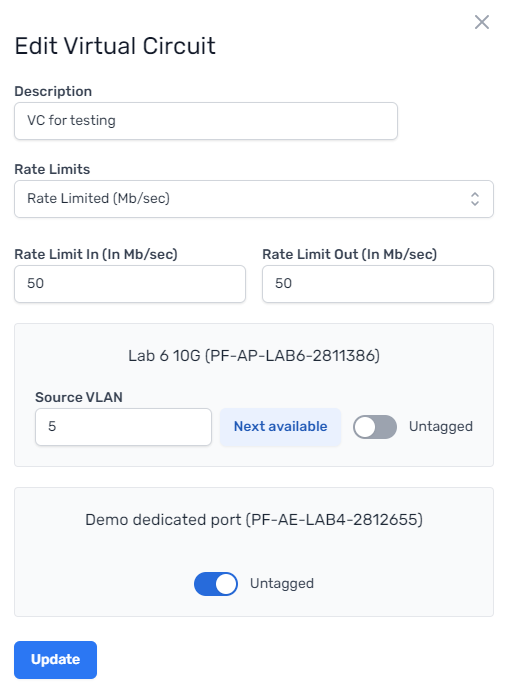Close the Edit Virtual Circuit dialog
Viewport: 506px width, 689px height.
click(482, 22)
